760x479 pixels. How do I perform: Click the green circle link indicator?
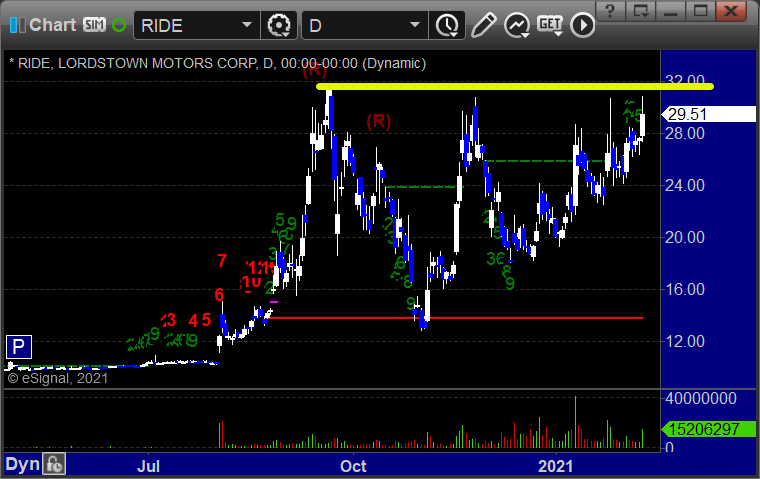point(119,25)
